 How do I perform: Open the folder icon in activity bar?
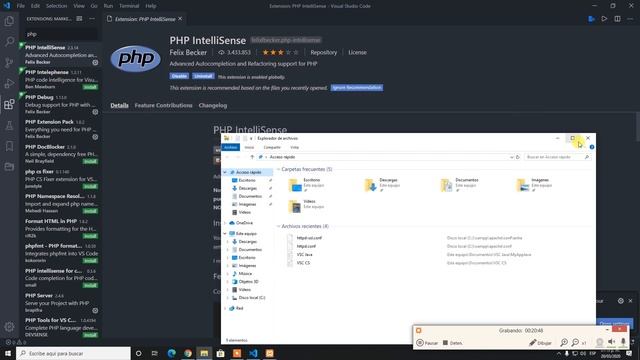pyautogui.click(x=9, y=167)
